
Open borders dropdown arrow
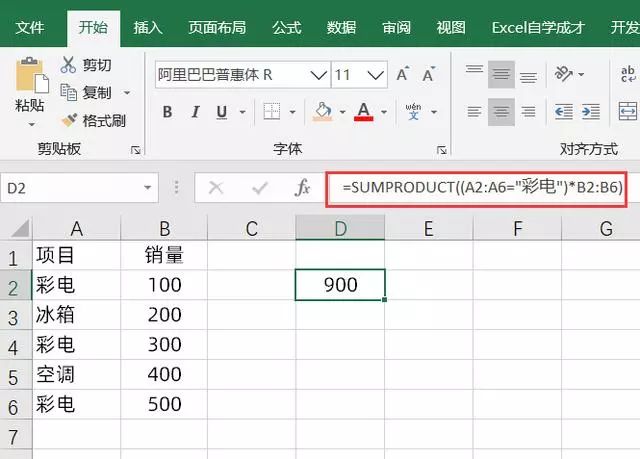pyautogui.click(x=292, y=112)
